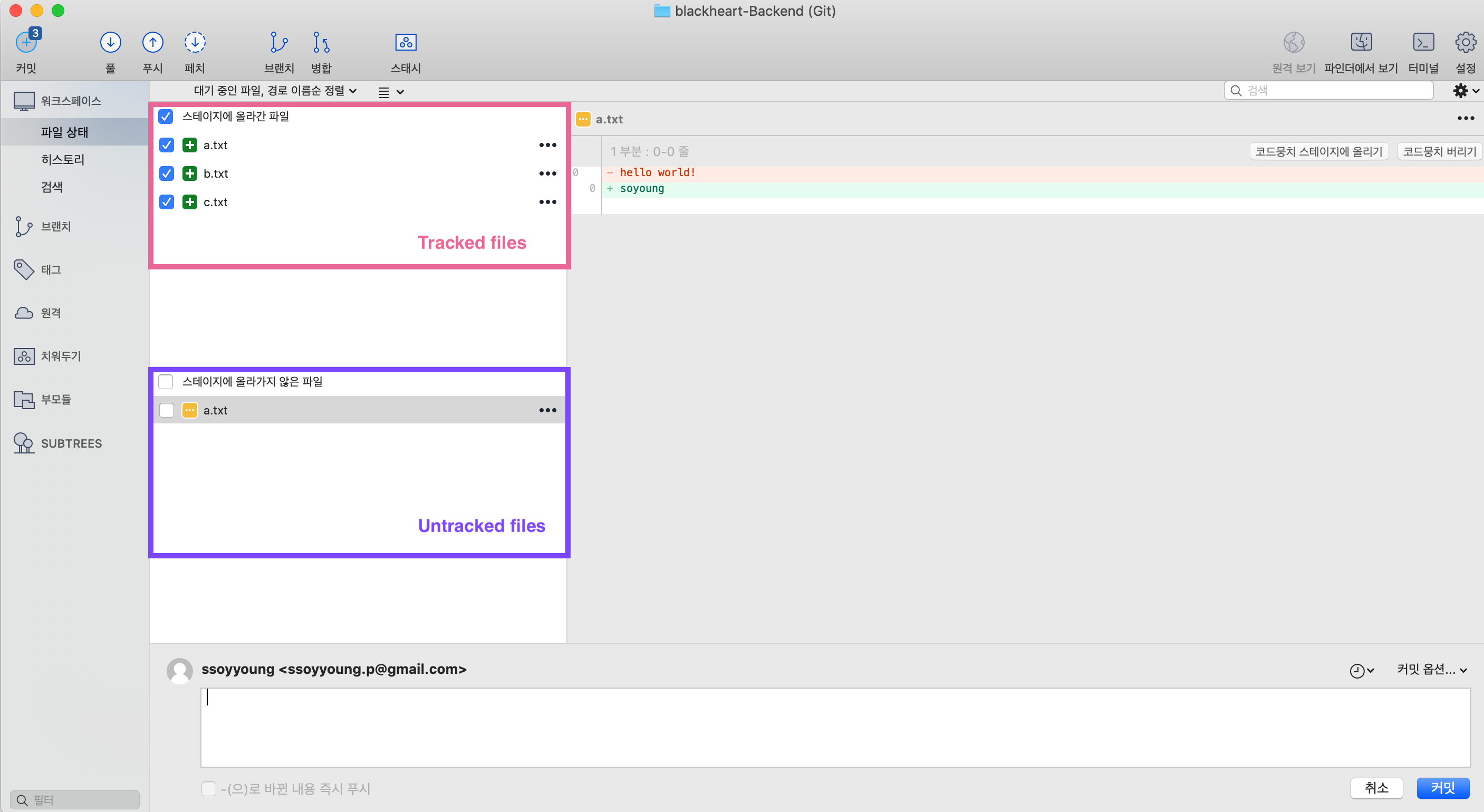Open the Branch (브랜치) toolbar tool

[x=279, y=43]
